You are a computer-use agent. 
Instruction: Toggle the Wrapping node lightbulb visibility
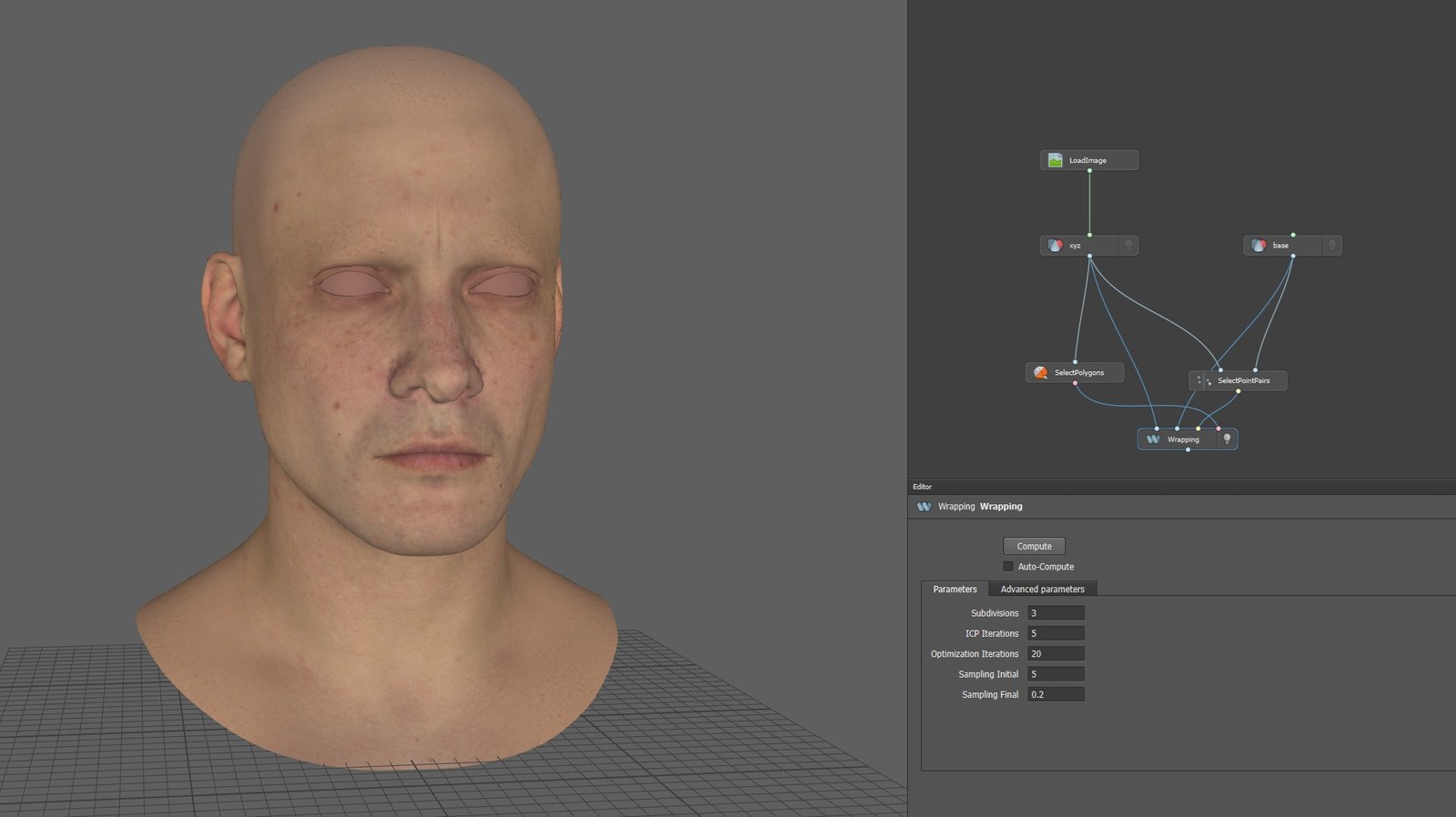[x=1227, y=439]
